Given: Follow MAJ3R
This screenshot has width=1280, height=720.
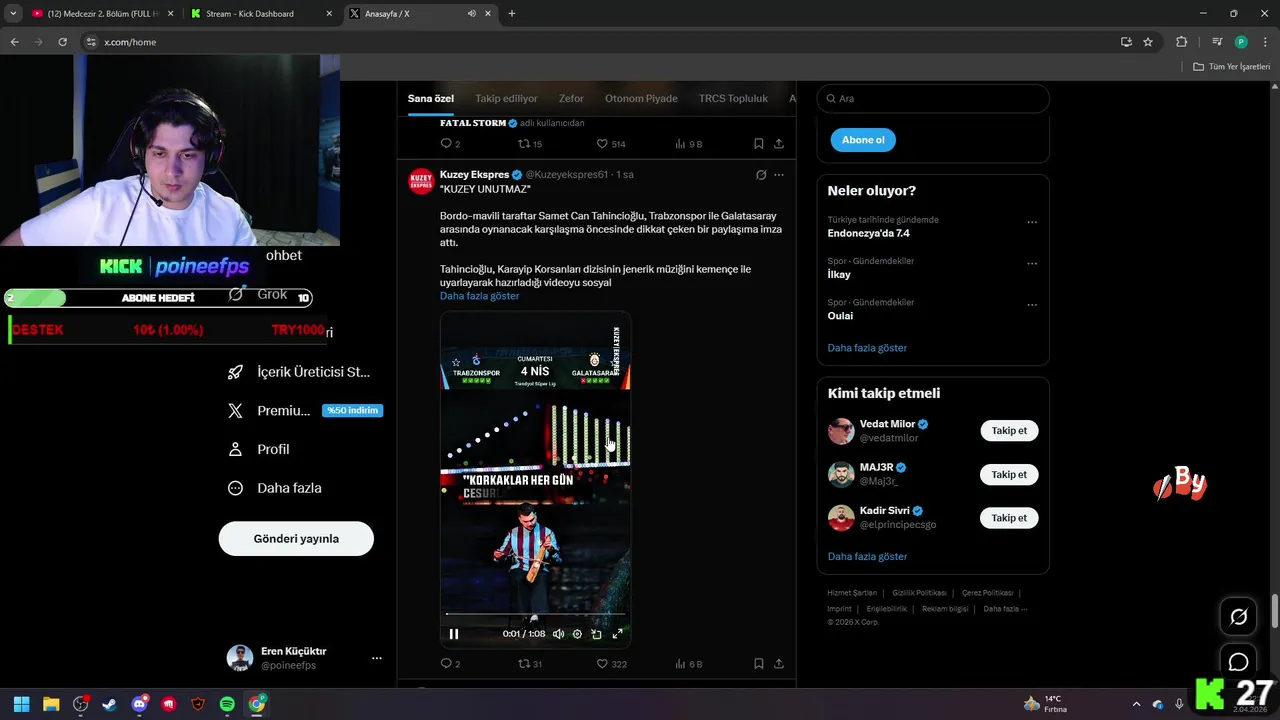Looking at the screenshot, I should pos(1009,475).
